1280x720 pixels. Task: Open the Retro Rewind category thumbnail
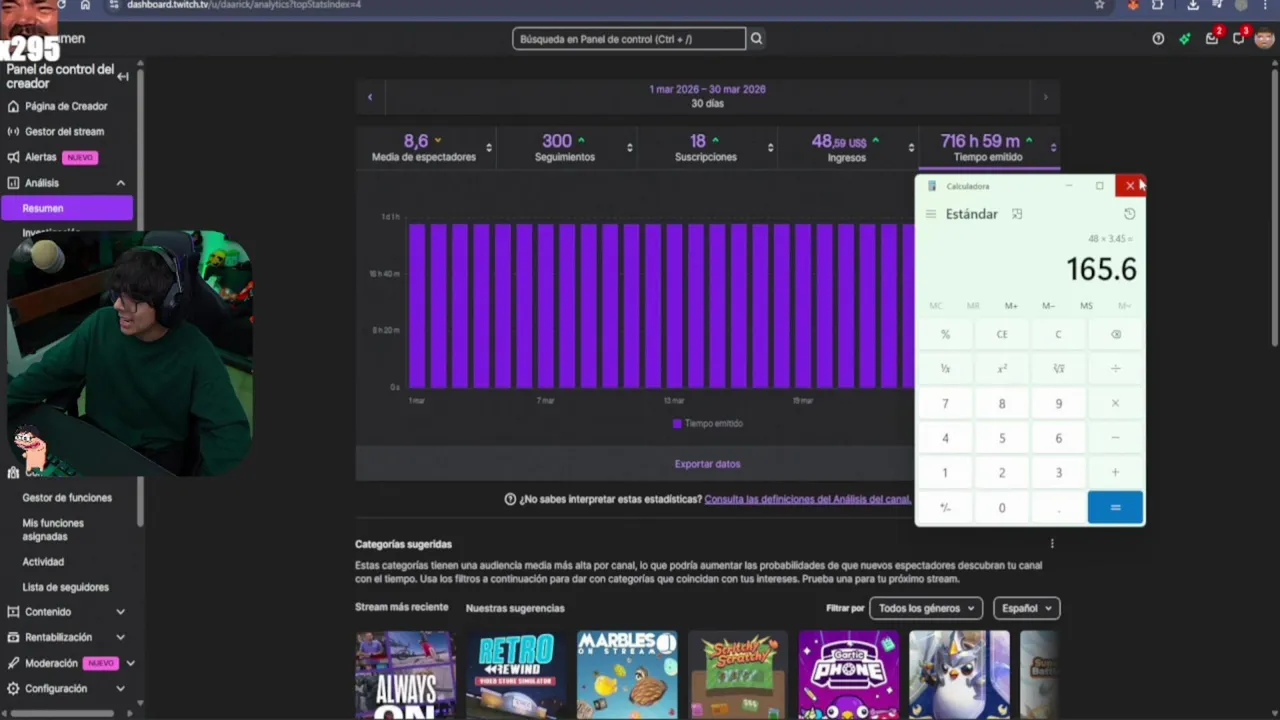(516, 674)
